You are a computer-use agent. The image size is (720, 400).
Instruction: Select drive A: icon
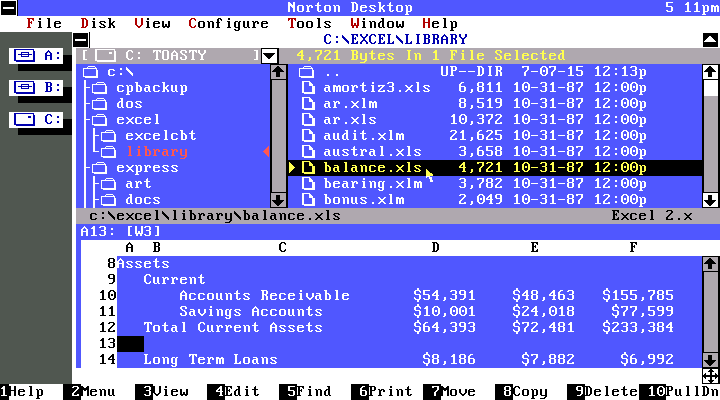[x=36, y=56]
